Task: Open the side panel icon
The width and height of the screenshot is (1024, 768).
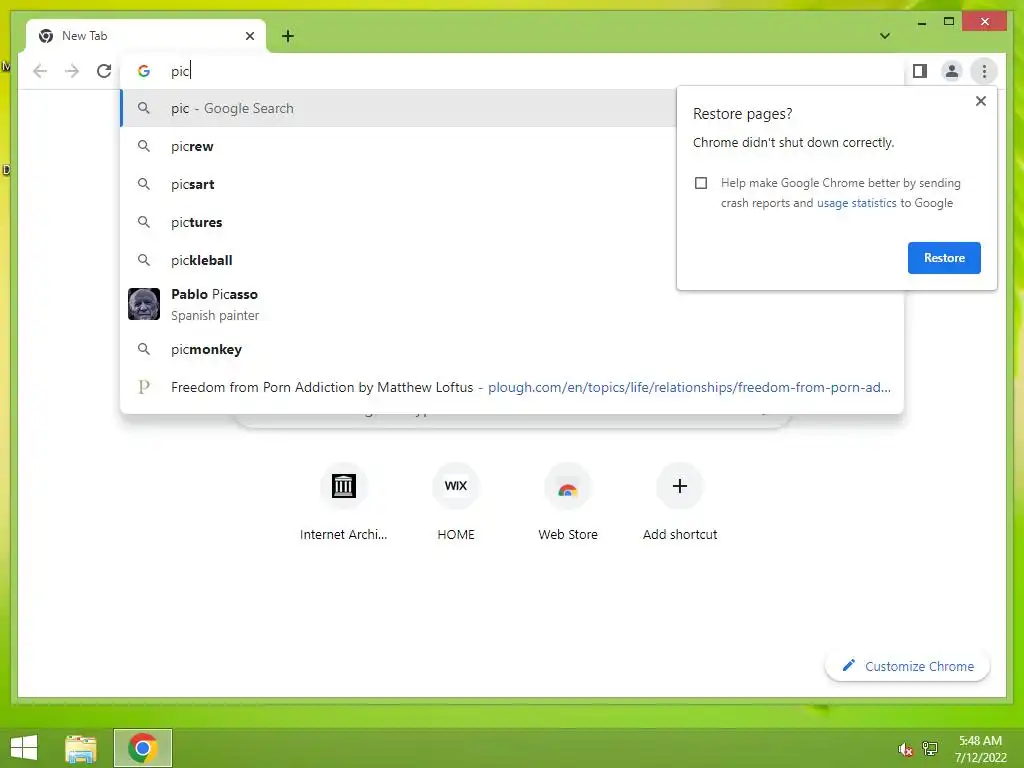Action: click(x=920, y=71)
